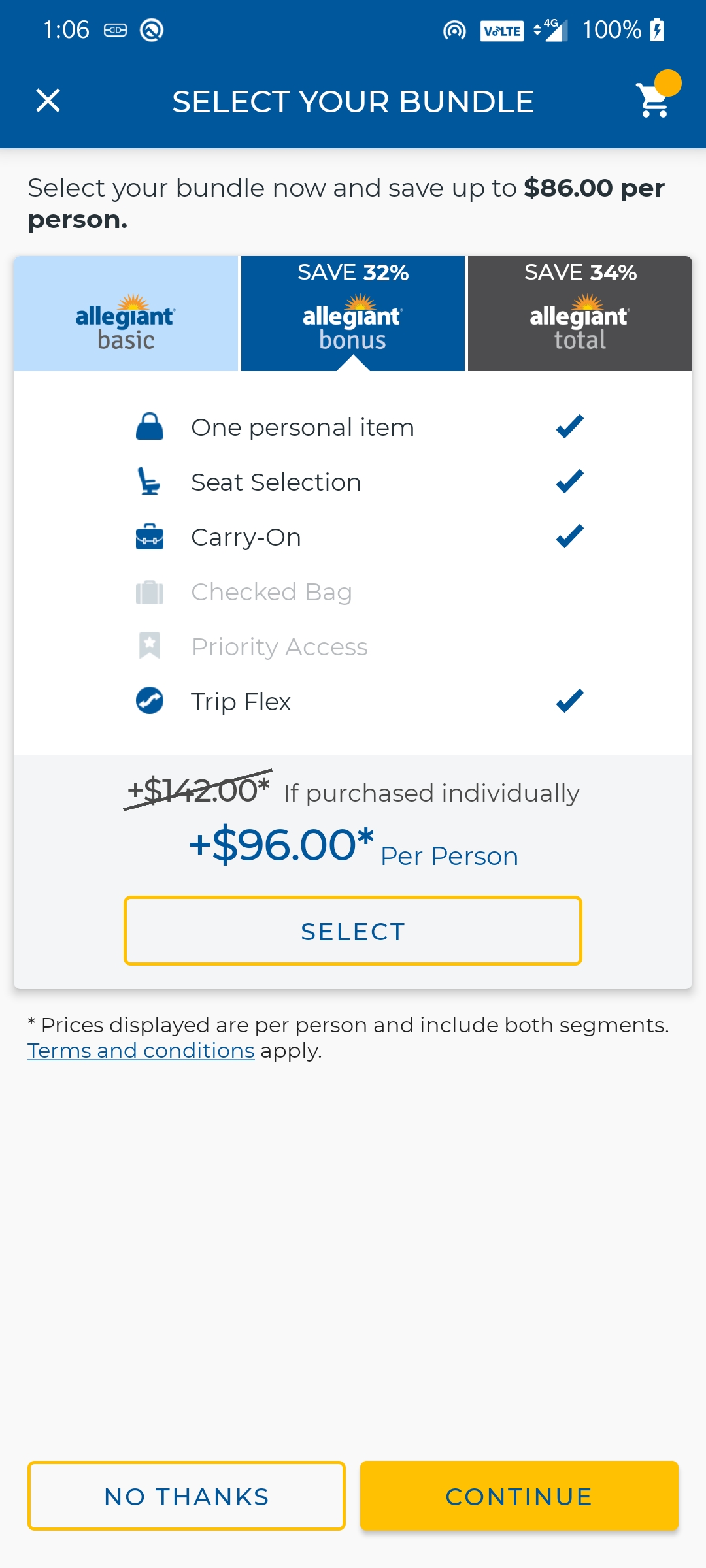Decline bundles with No Thanks
Image resolution: width=706 pixels, height=1568 pixels.
pyautogui.click(x=186, y=1496)
